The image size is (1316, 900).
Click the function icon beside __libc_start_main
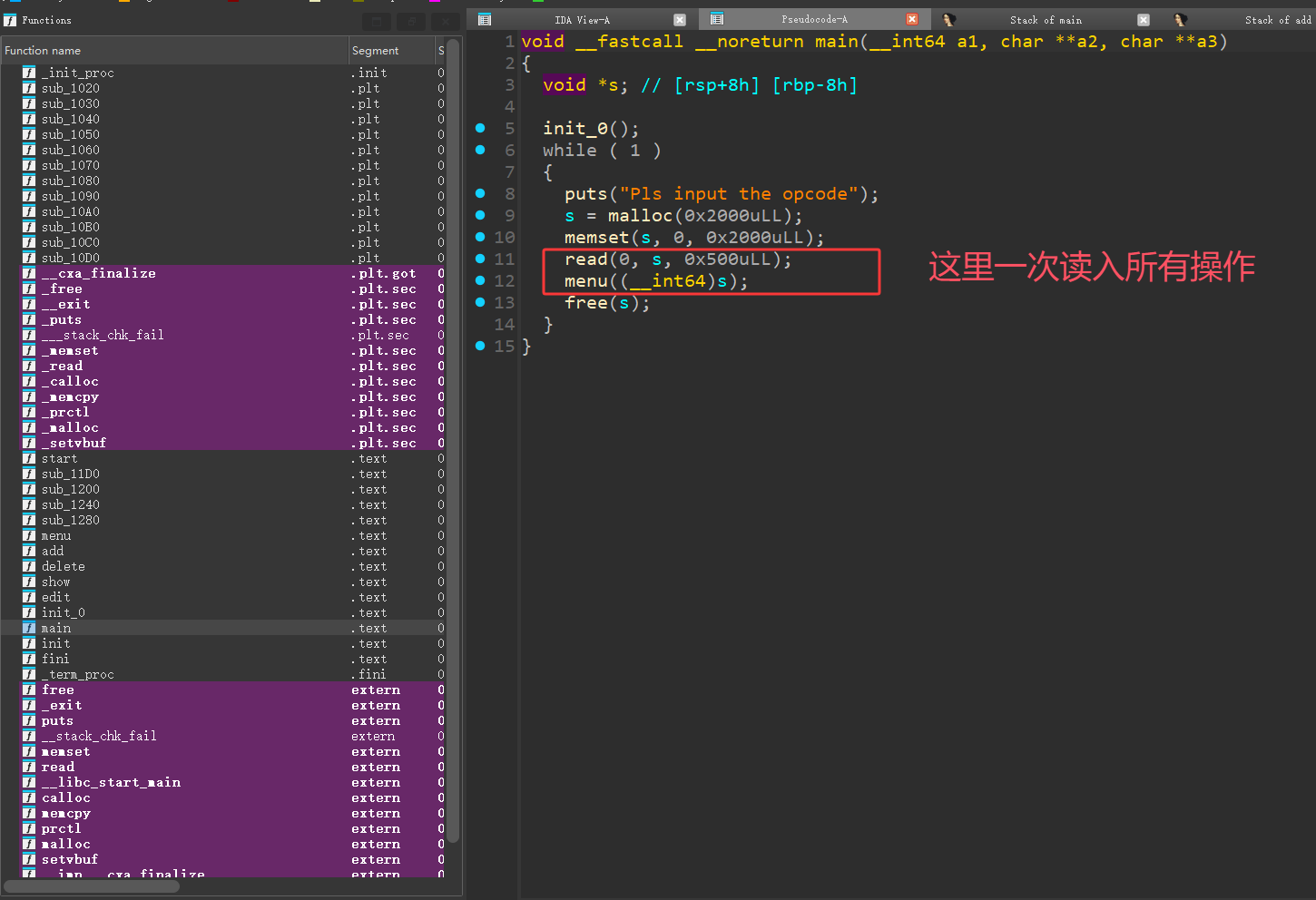(29, 782)
